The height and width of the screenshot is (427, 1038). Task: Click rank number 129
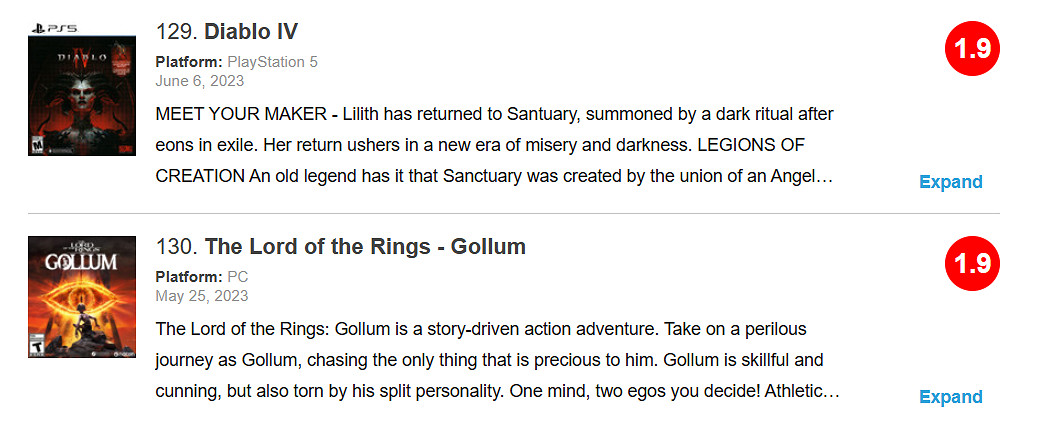pyautogui.click(x=176, y=32)
